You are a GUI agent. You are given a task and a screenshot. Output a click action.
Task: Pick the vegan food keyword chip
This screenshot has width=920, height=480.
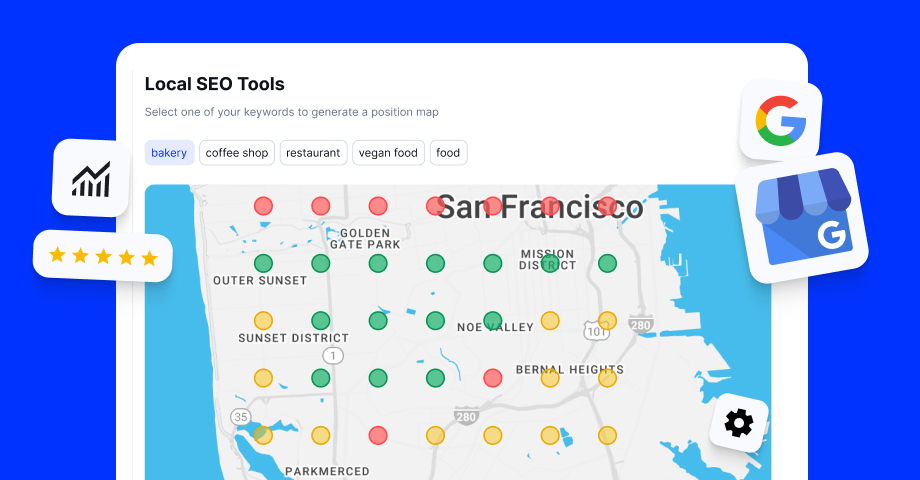388,153
